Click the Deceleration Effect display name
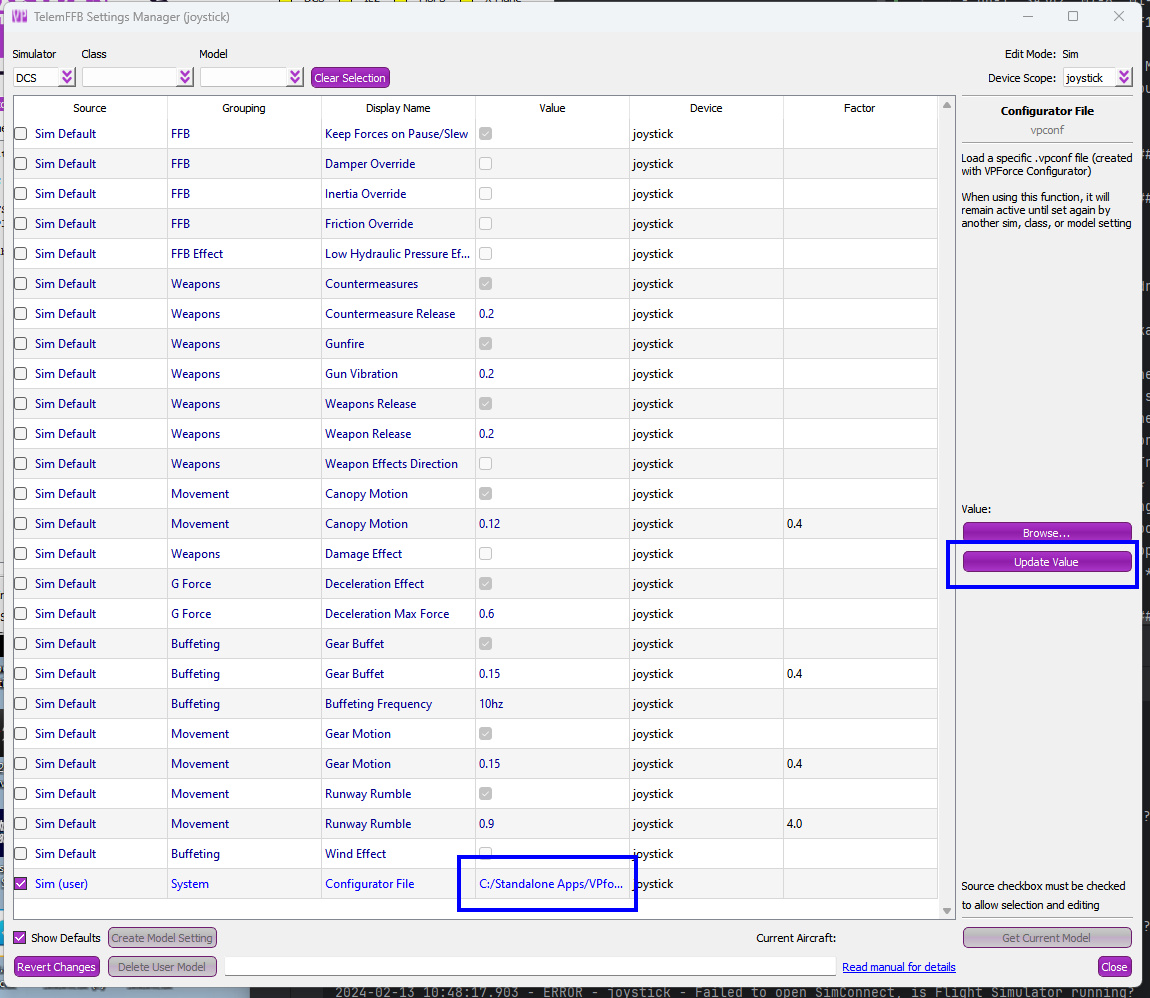Image resolution: width=1150 pixels, height=998 pixels. coord(375,584)
